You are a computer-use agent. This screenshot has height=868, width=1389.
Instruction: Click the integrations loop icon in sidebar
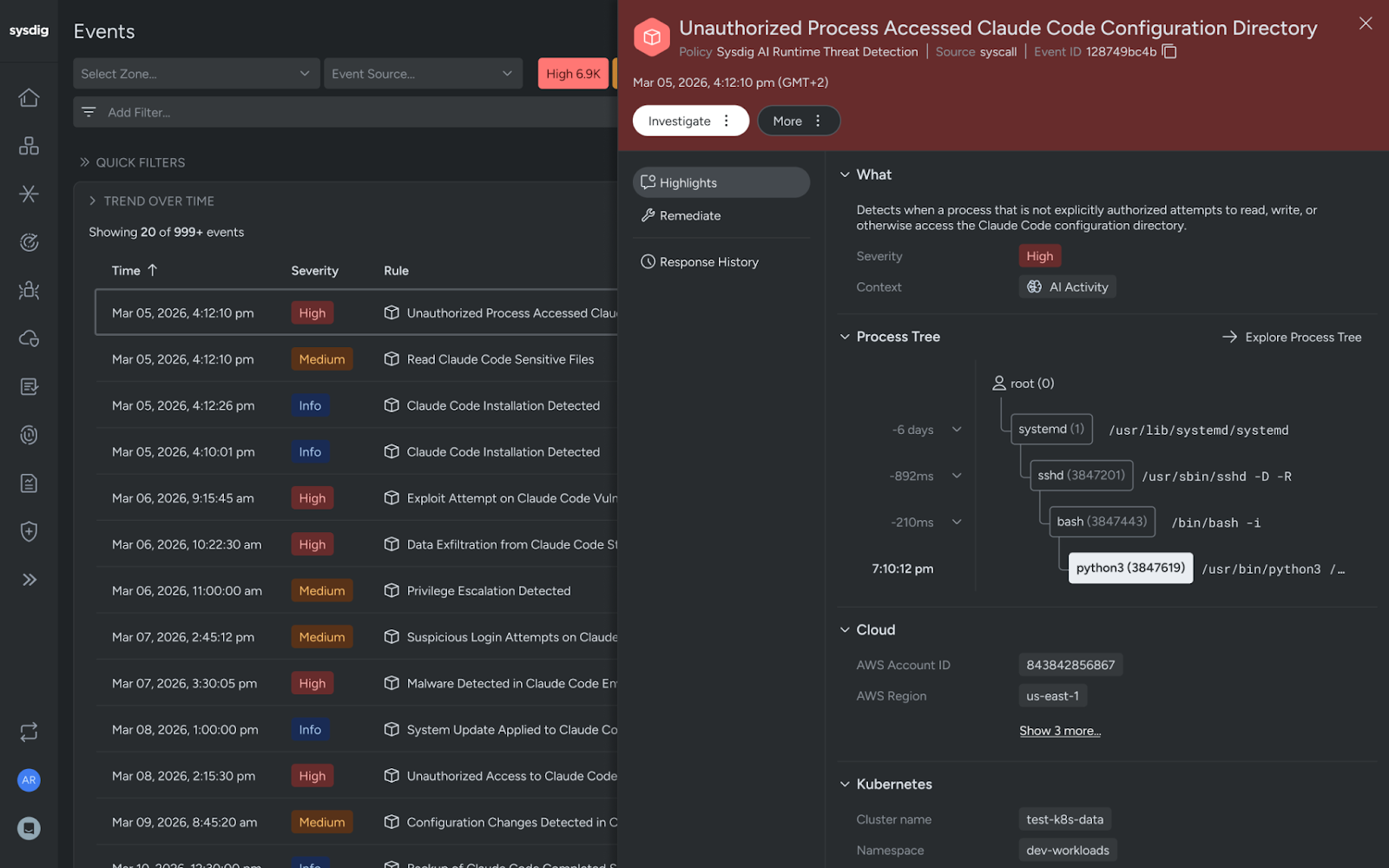(x=29, y=732)
